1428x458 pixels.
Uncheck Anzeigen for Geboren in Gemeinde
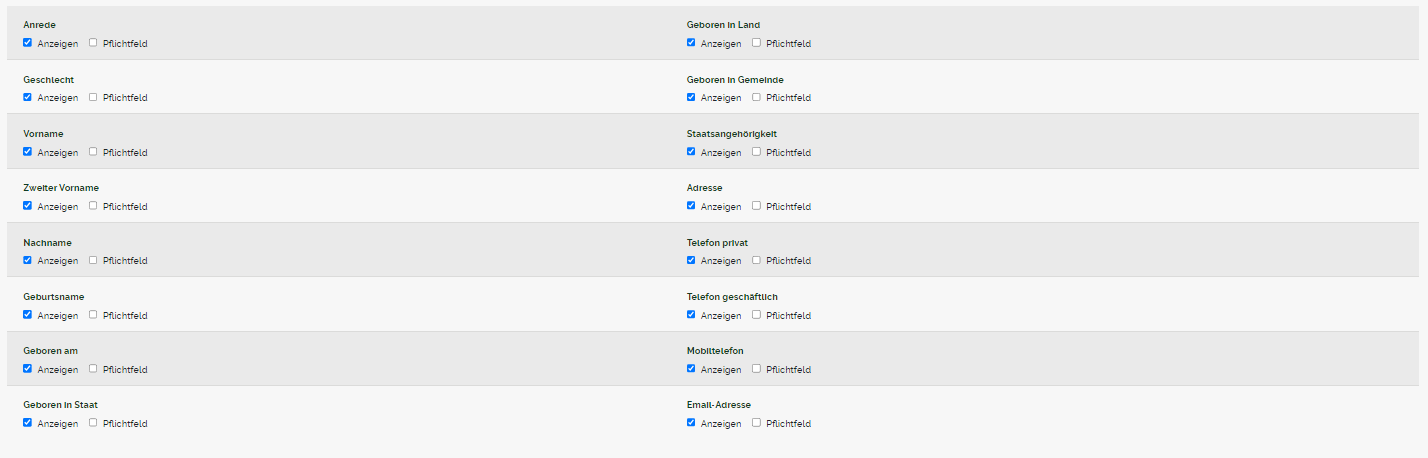[x=692, y=97]
